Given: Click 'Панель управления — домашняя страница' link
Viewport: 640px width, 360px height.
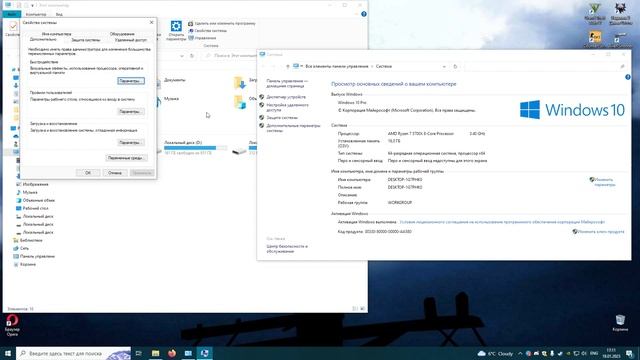Looking at the screenshot, I should 287,84.
